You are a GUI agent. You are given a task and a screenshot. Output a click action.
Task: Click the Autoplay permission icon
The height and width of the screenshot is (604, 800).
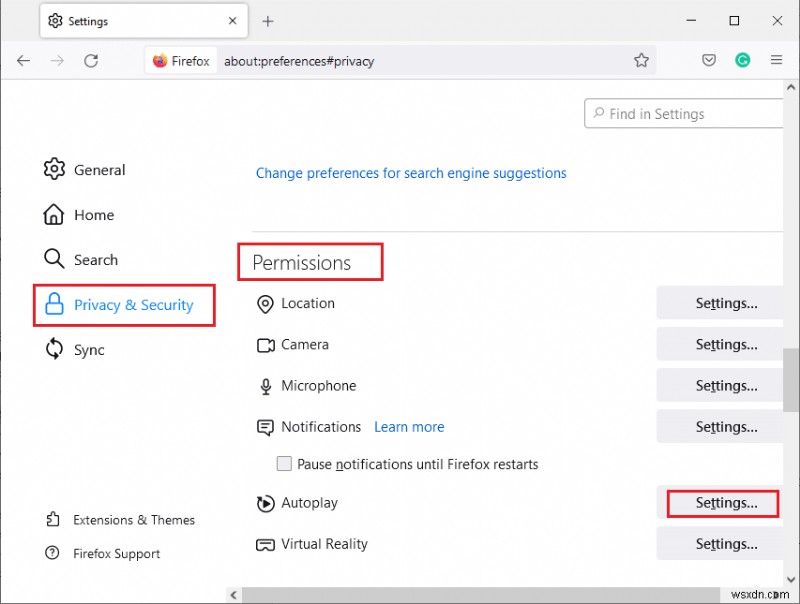(x=265, y=503)
